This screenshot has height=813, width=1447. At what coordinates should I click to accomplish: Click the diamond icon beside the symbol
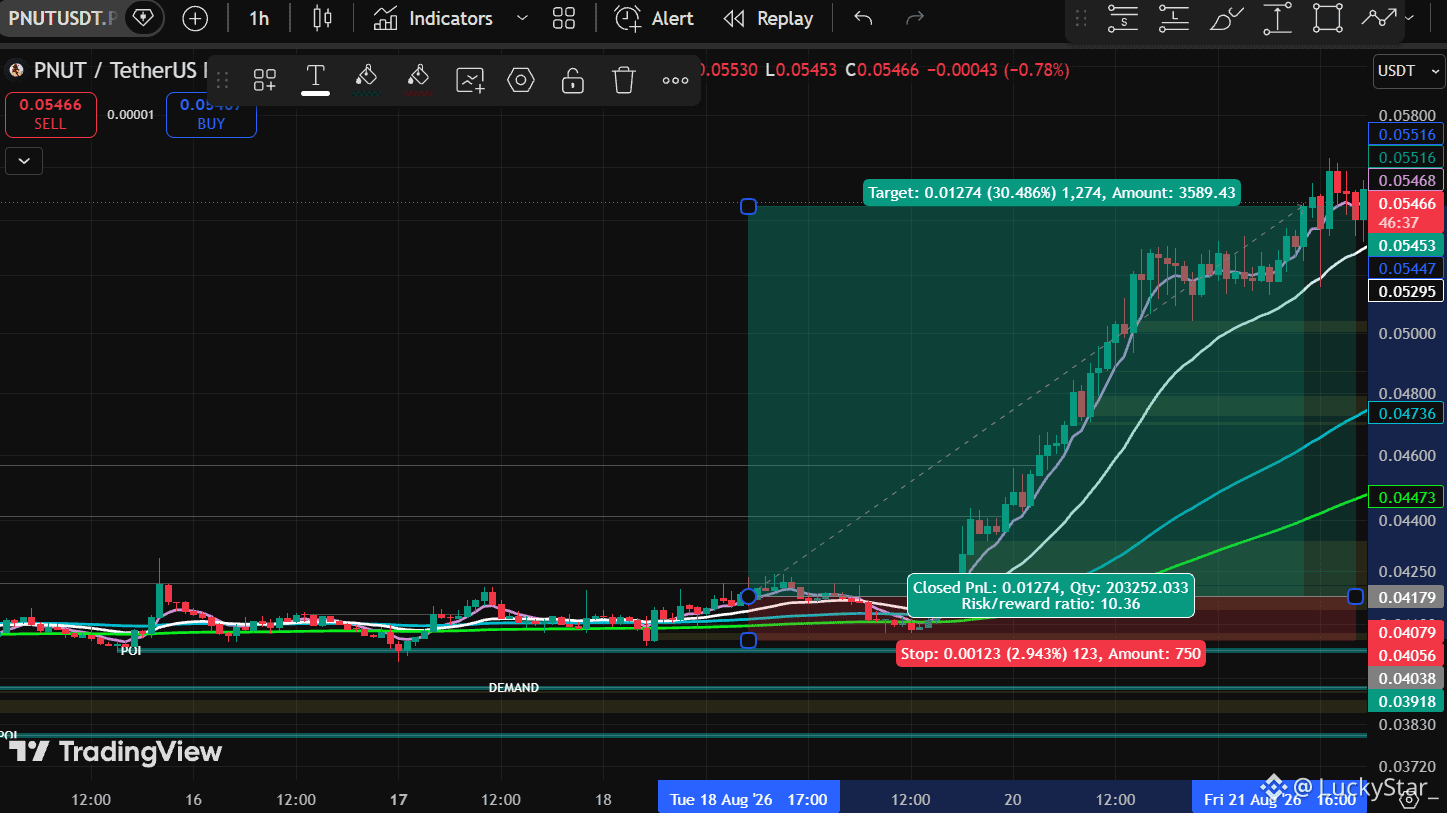tap(144, 18)
